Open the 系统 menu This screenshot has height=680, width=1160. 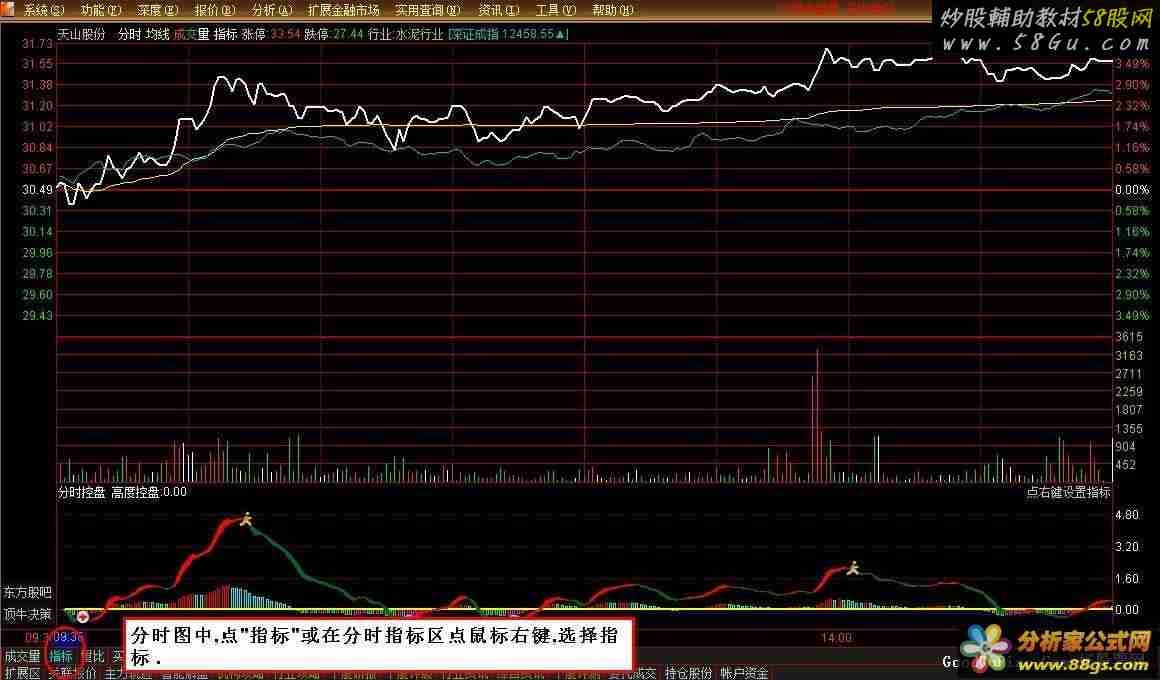[x=44, y=10]
